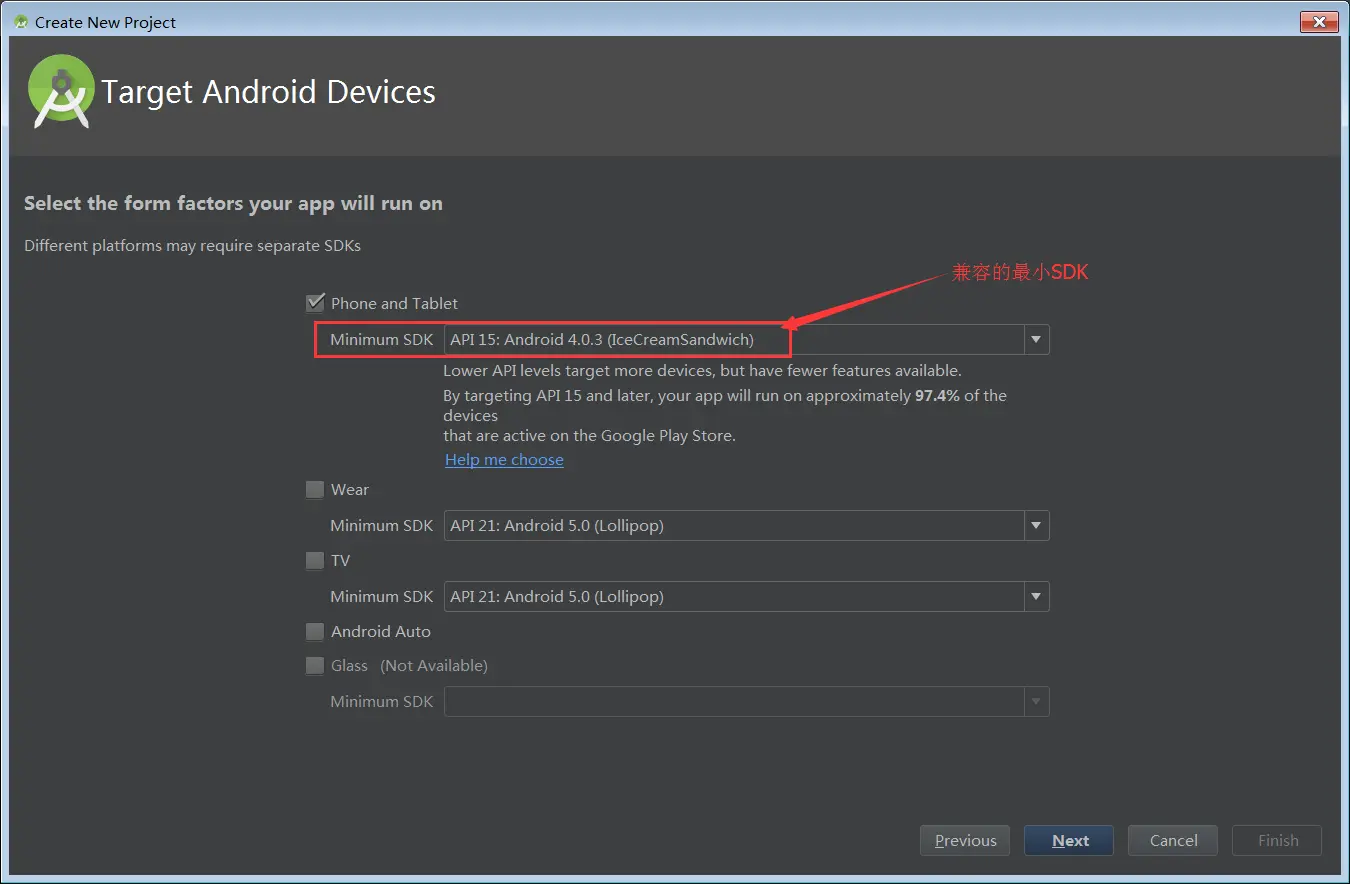1350x884 pixels.
Task: Open the Help me choose link
Action: coord(504,460)
